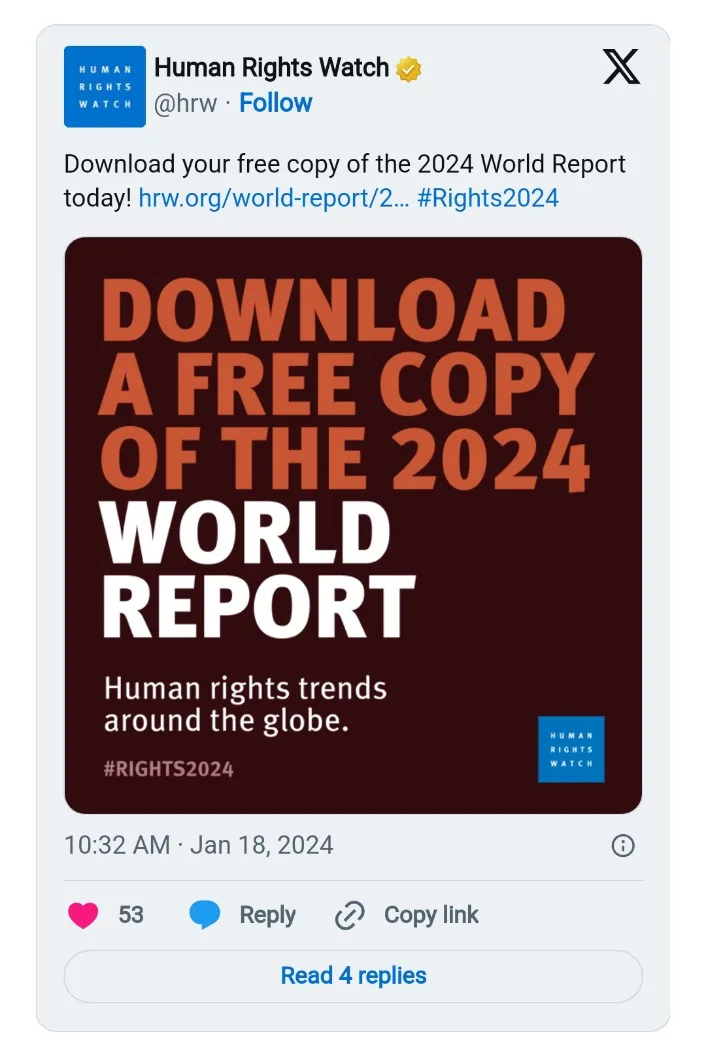Click the #RIGHTS2024 text inside the image
706x1045 pixels.
pos(169,769)
